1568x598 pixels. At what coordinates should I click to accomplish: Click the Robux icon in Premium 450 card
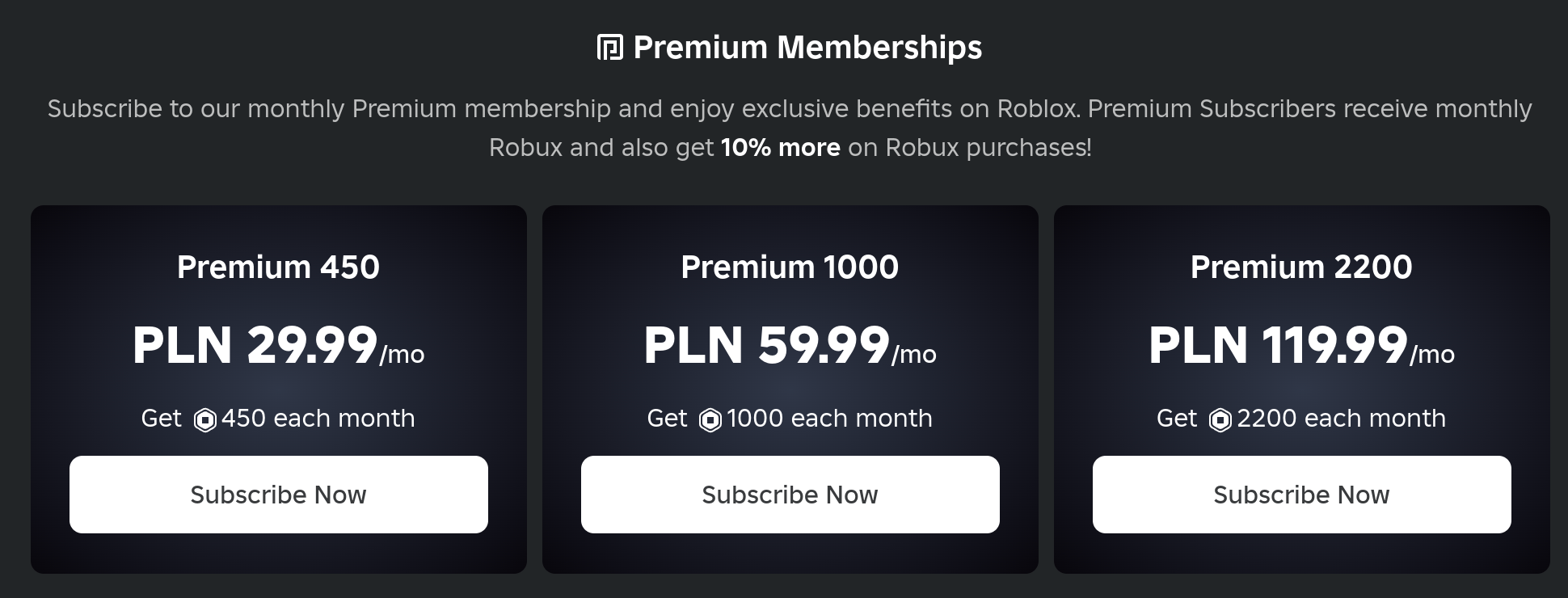(x=205, y=420)
